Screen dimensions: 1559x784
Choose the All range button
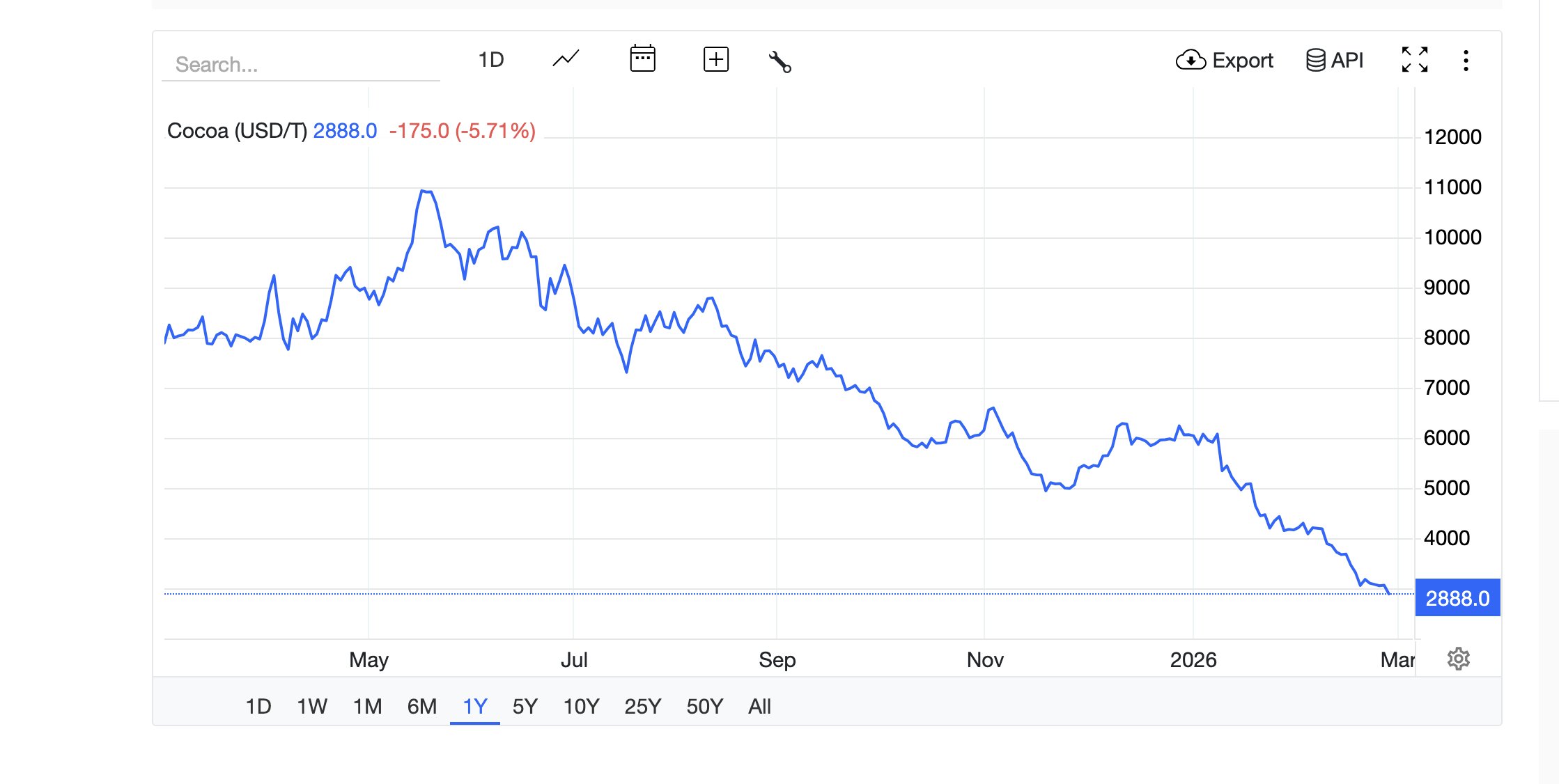point(759,707)
